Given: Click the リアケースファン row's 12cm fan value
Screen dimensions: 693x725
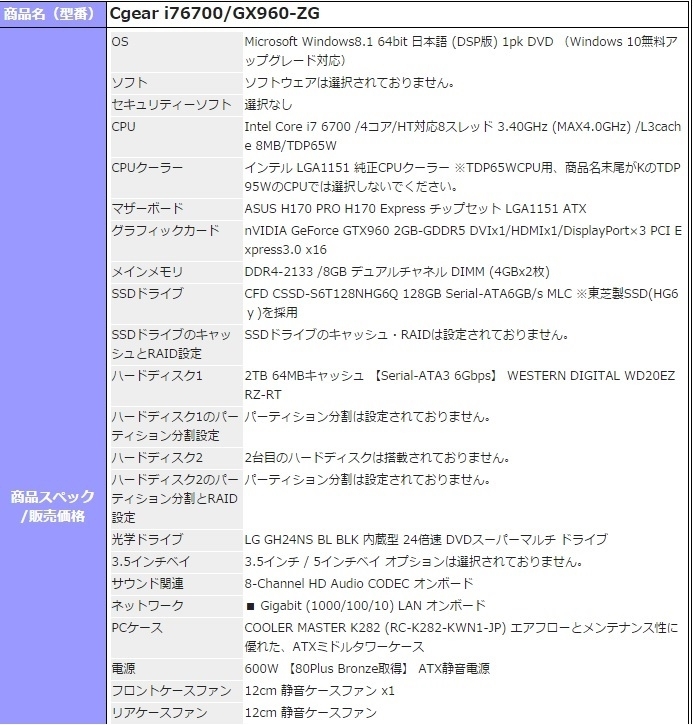Looking at the screenshot, I should (x=311, y=713).
